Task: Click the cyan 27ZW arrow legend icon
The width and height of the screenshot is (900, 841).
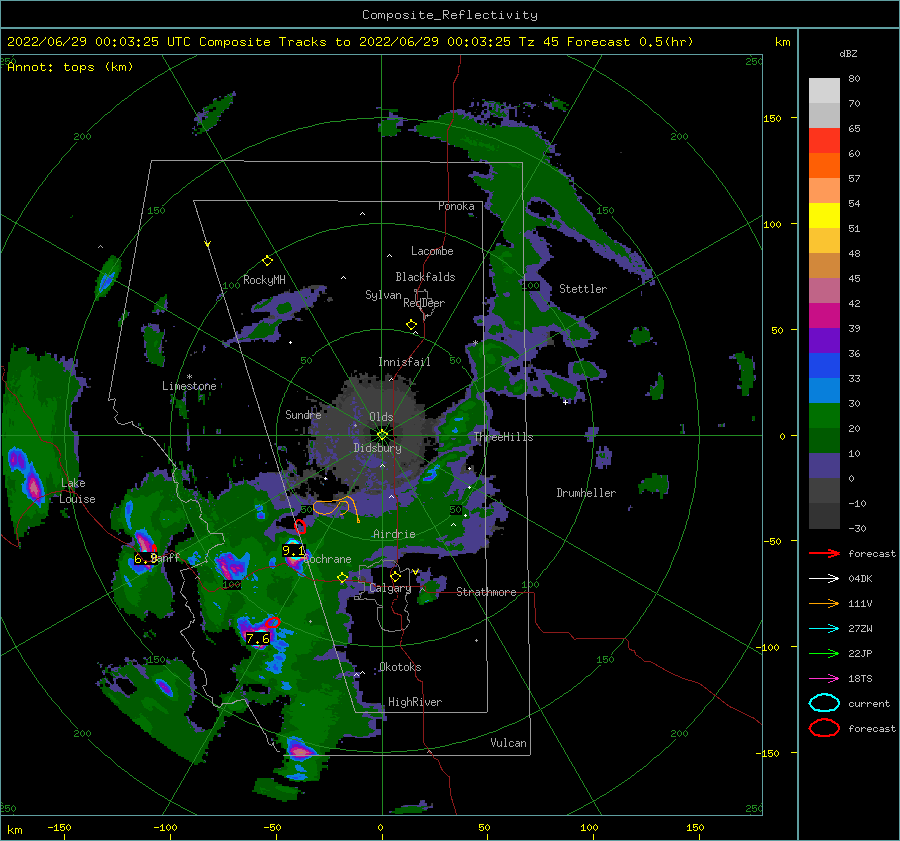Action: point(824,629)
